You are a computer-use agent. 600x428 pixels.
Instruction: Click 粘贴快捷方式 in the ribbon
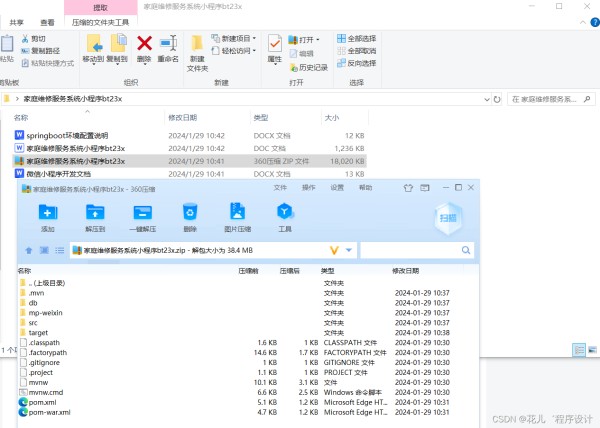point(47,63)
